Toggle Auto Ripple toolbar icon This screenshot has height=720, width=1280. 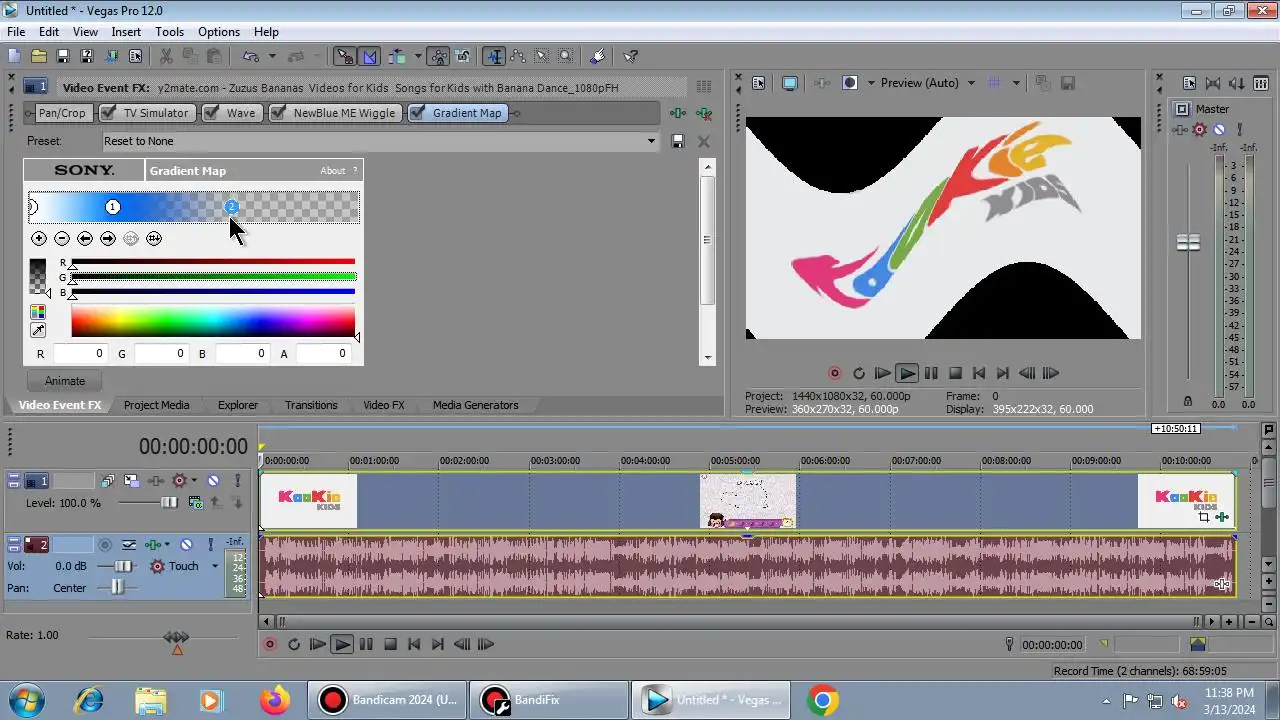click(399, 57)
